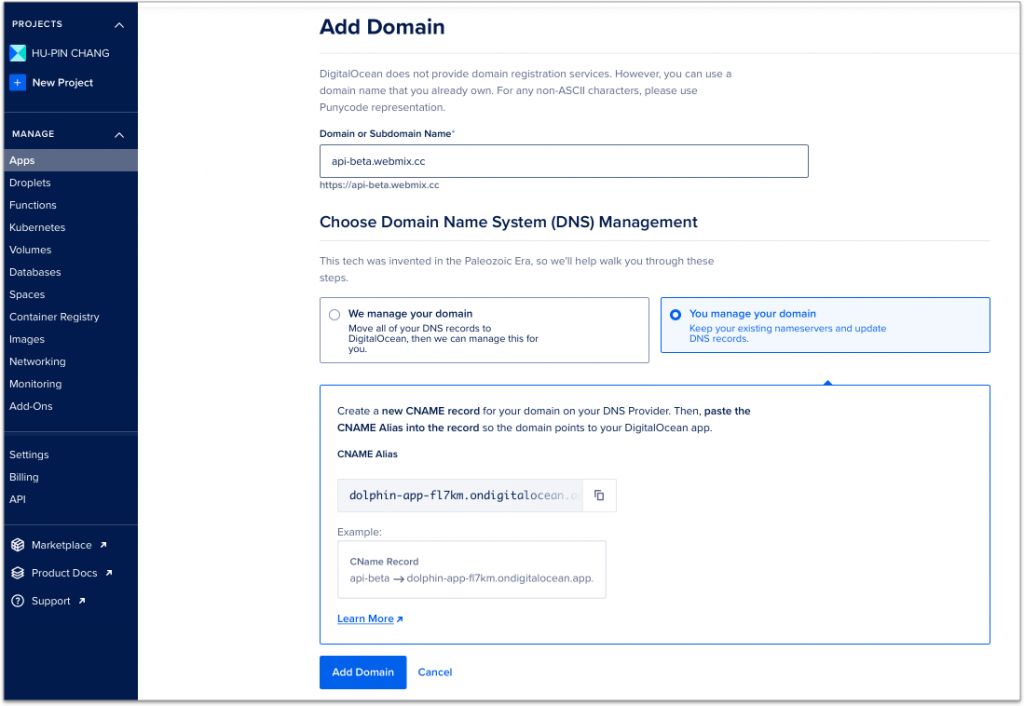1024x706 pixels.
Task: Click the Product Docs layers icon
Action: click(18, 573)
